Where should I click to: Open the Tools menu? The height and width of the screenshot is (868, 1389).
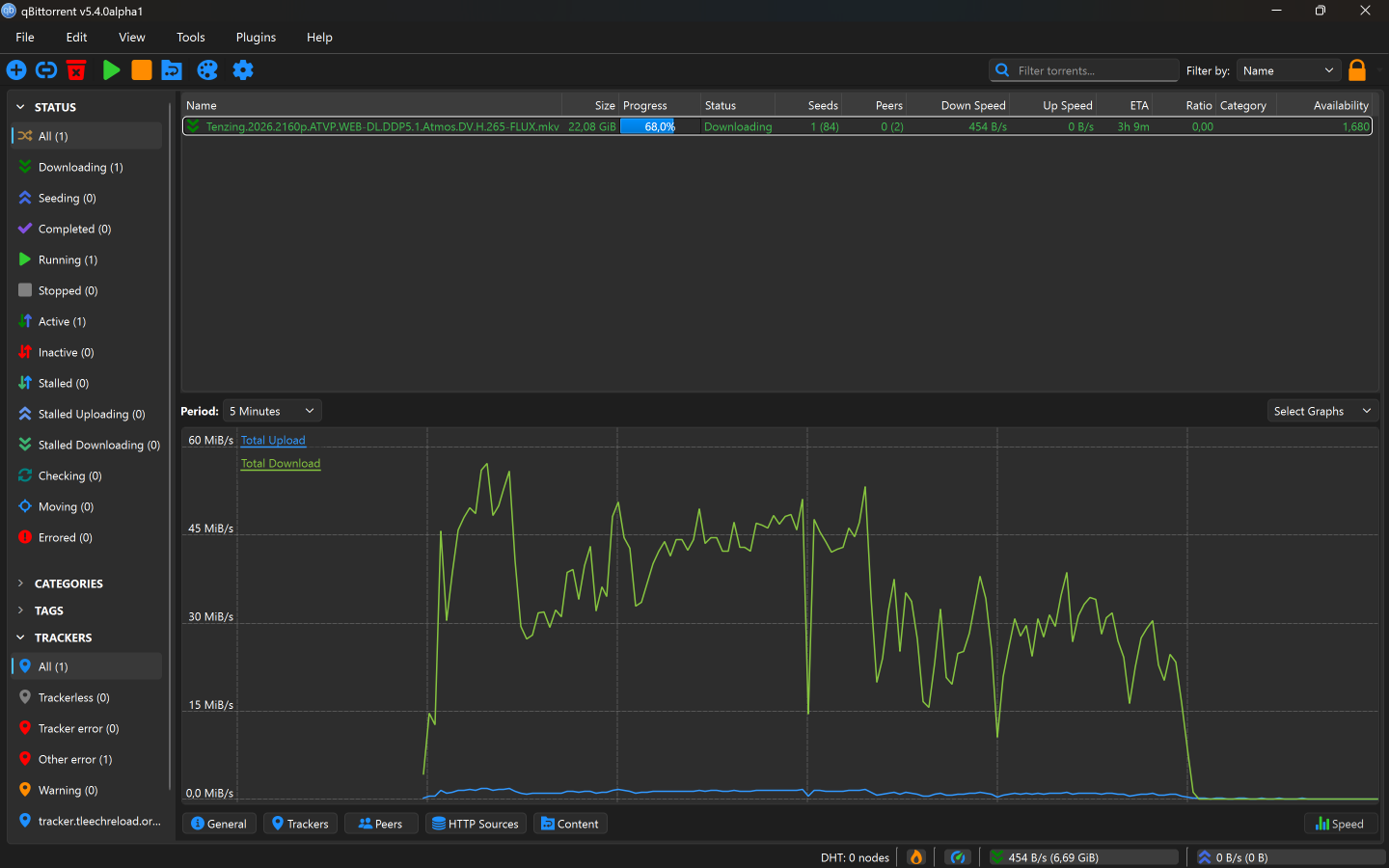tap(191, 38)
